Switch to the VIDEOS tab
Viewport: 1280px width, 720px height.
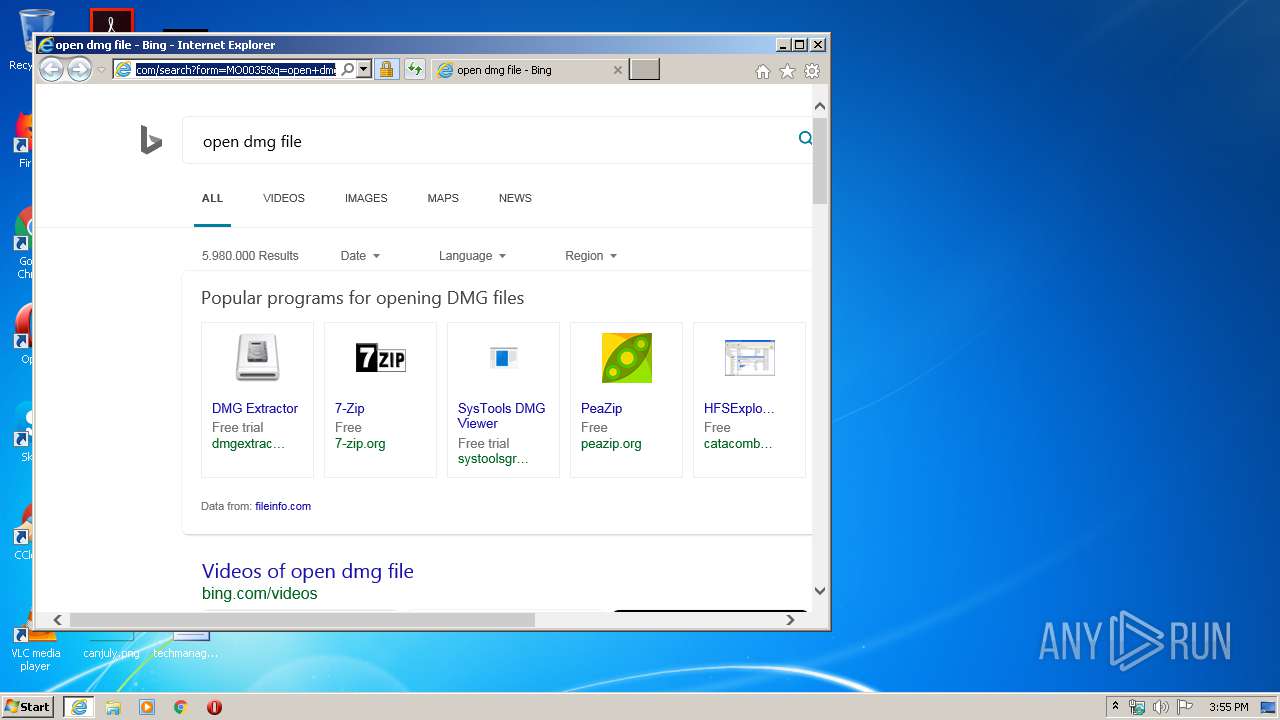tap(284, 198)
